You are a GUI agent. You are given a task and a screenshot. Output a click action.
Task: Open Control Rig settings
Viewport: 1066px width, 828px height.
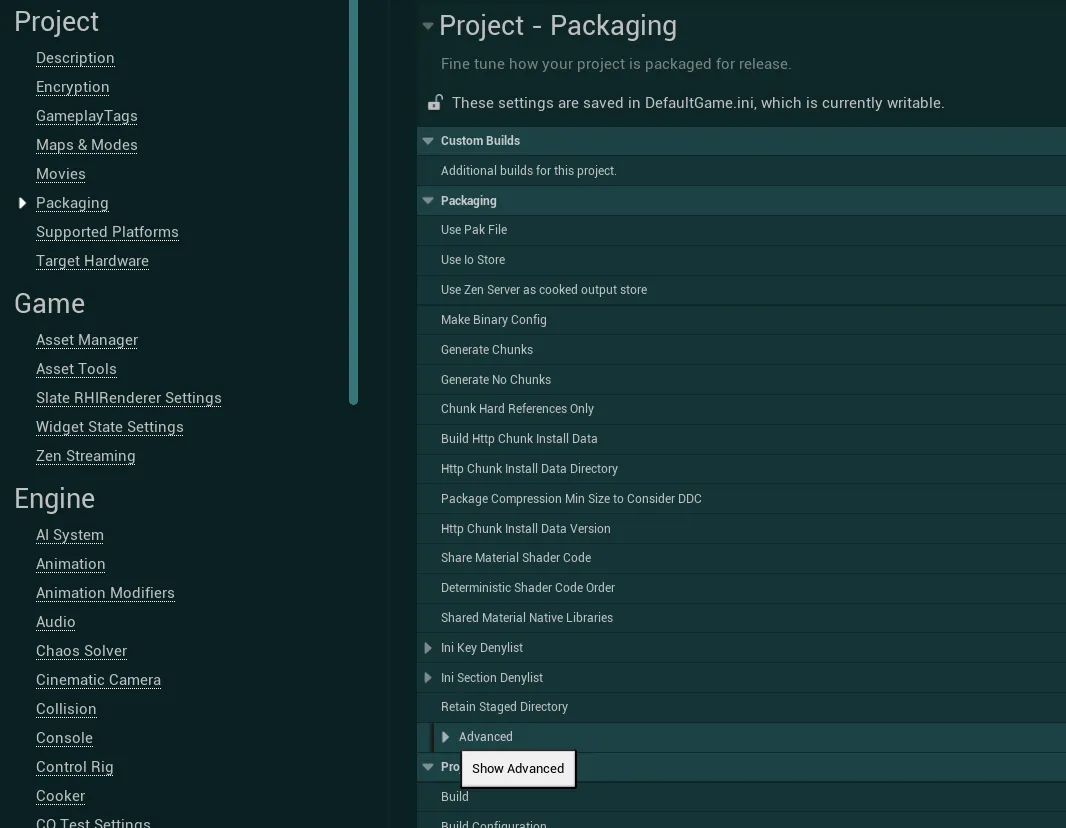[x=75, y=767]
